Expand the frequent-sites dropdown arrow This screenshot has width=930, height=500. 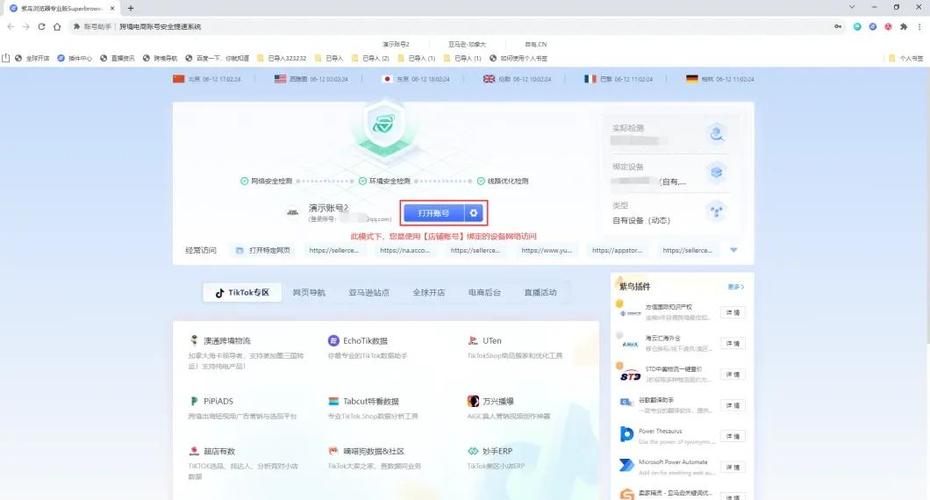734,250
